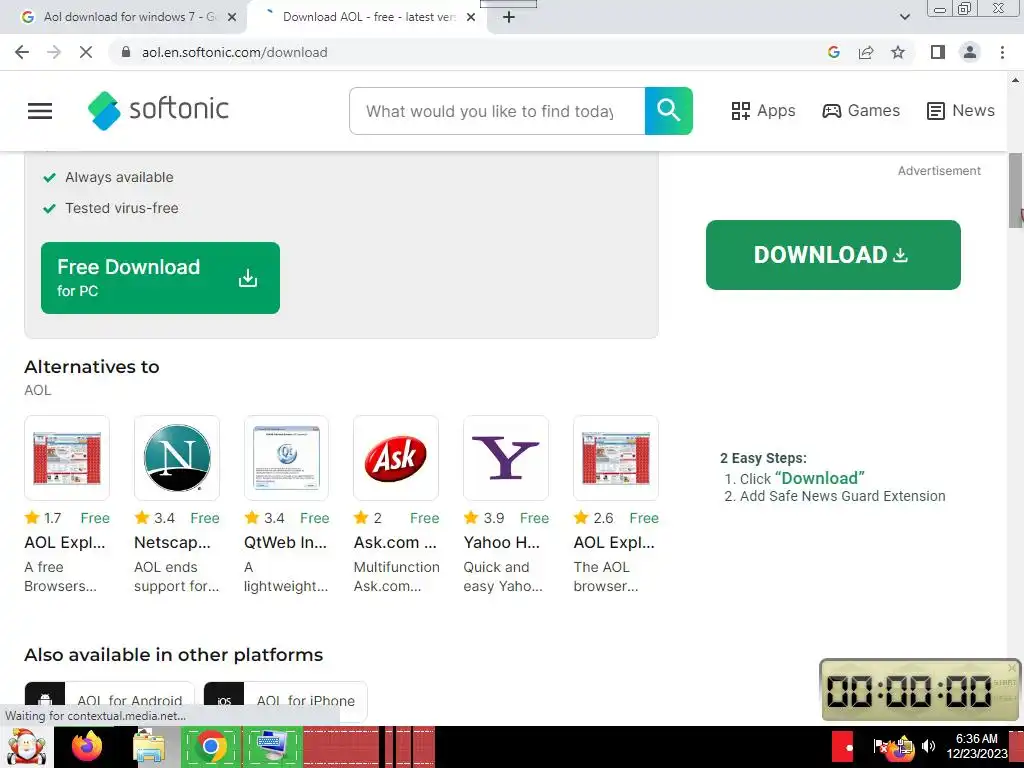Click the Yahoo H... title link
The image size is (1024, 768).
point(502,542)
